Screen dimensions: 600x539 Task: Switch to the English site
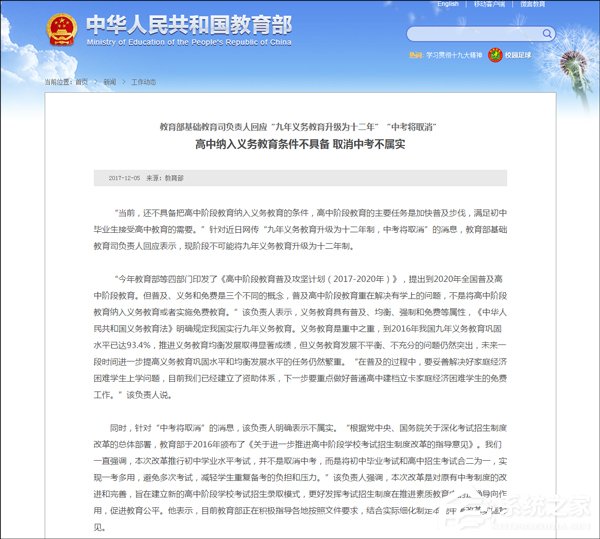448,4
